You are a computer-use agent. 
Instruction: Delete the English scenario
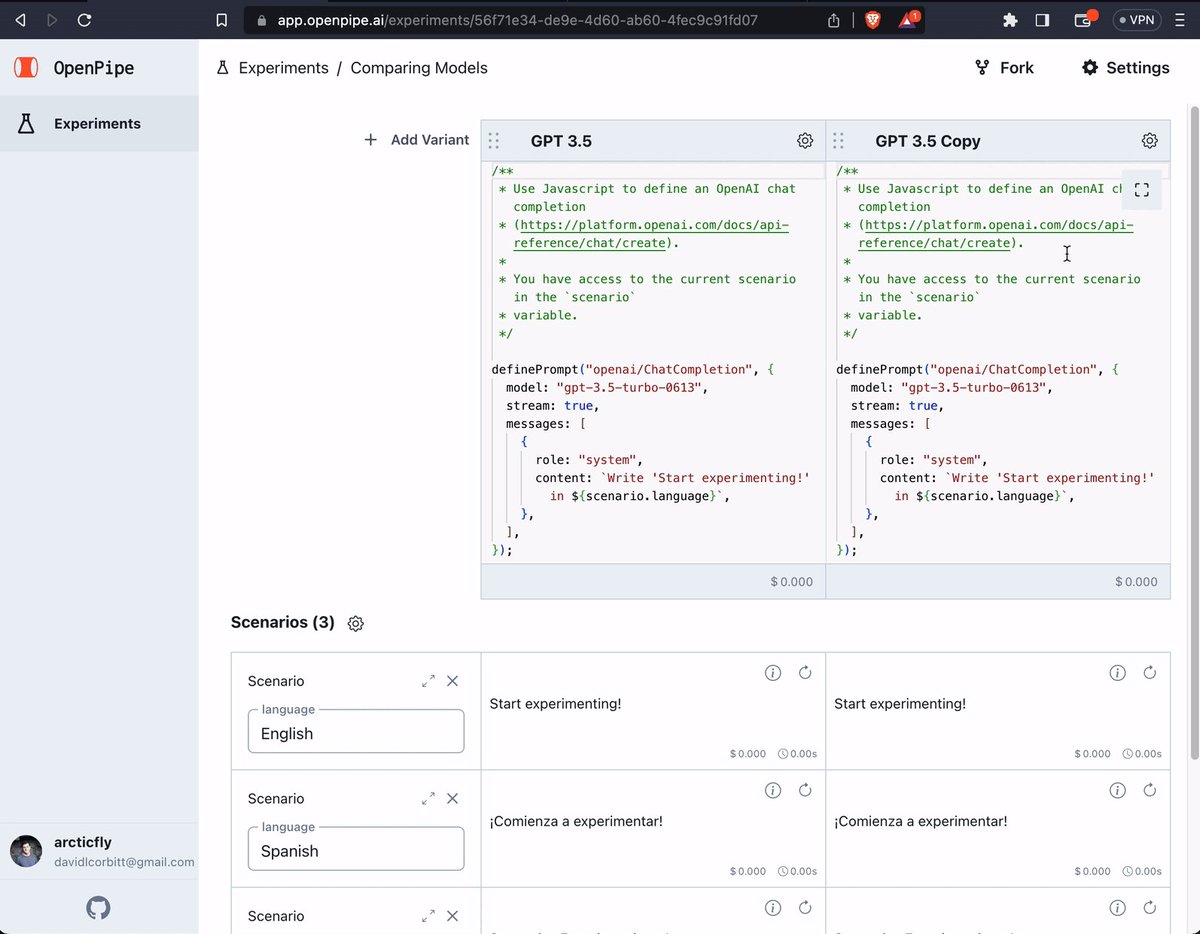(x=452, y=681)
